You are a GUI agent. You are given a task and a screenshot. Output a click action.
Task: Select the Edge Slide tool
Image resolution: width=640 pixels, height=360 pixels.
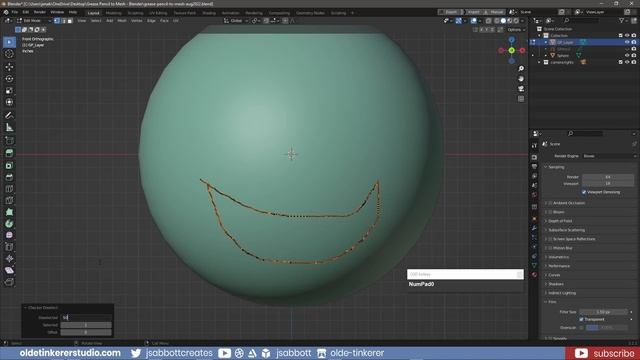click(x=9, y=247)
